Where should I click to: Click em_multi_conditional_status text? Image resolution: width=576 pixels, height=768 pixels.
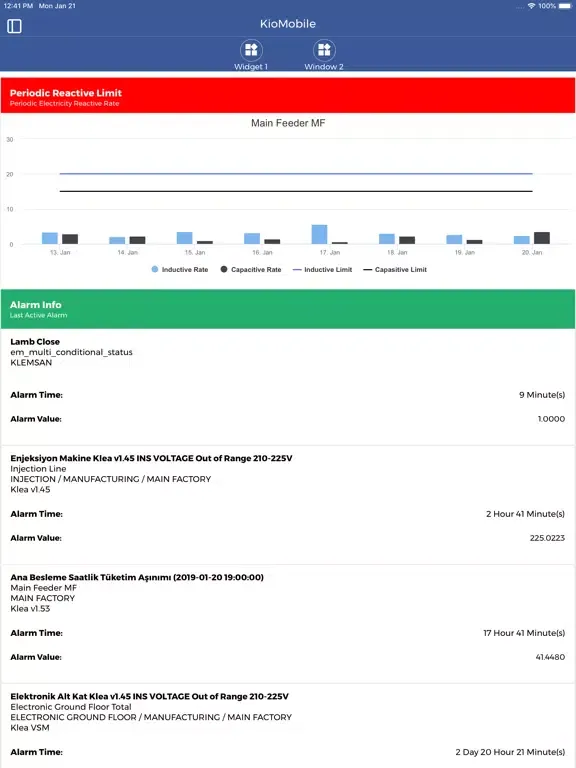[x=72, y=352]
